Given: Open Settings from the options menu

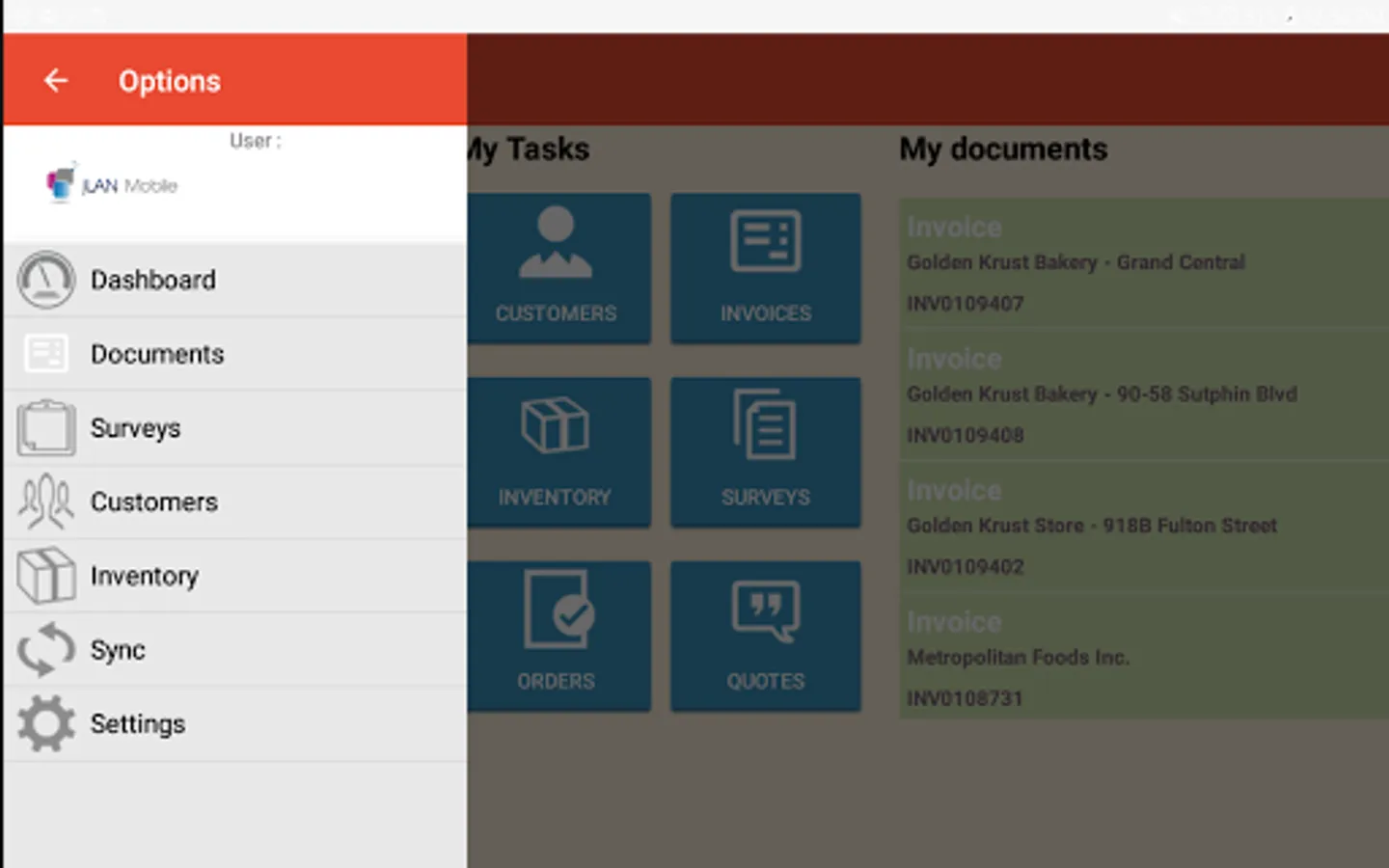Looking at the screenshot, I should coord(235,724).
